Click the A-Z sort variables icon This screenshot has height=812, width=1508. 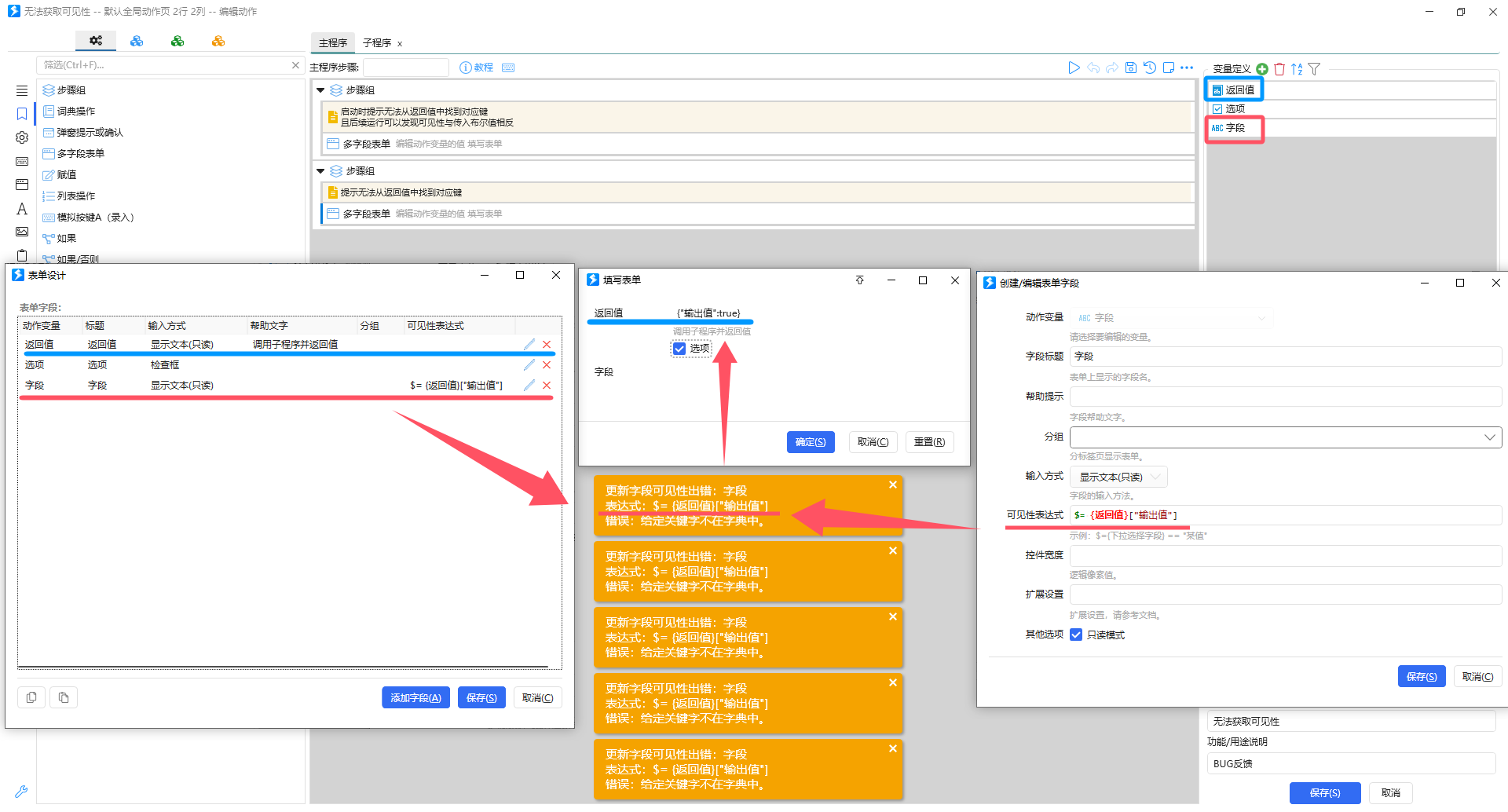1297,69
